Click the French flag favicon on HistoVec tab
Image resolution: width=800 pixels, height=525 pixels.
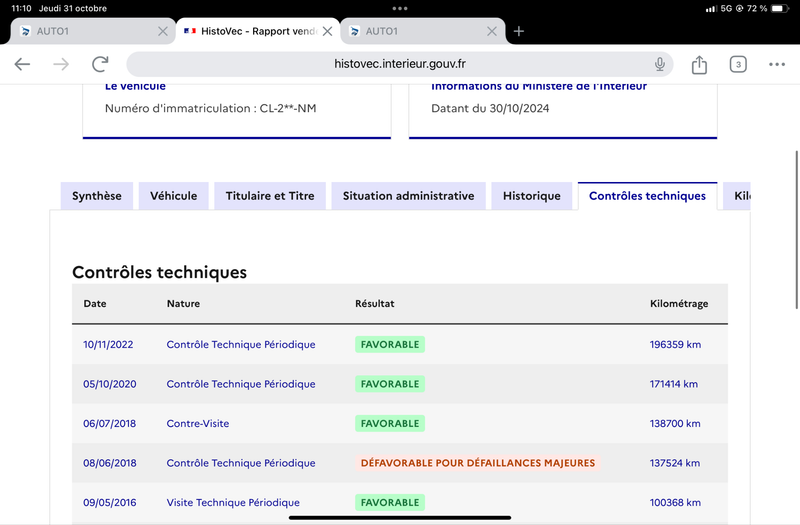190,31
